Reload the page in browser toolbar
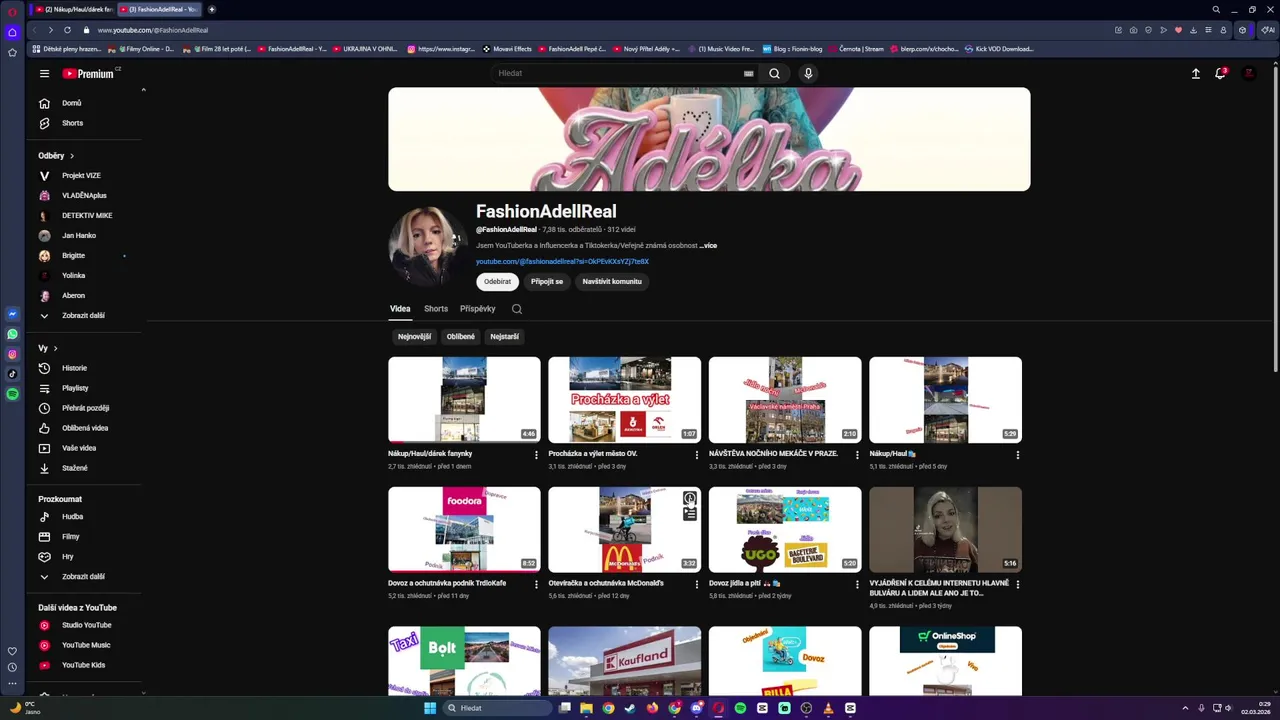 tap(67, 30)
